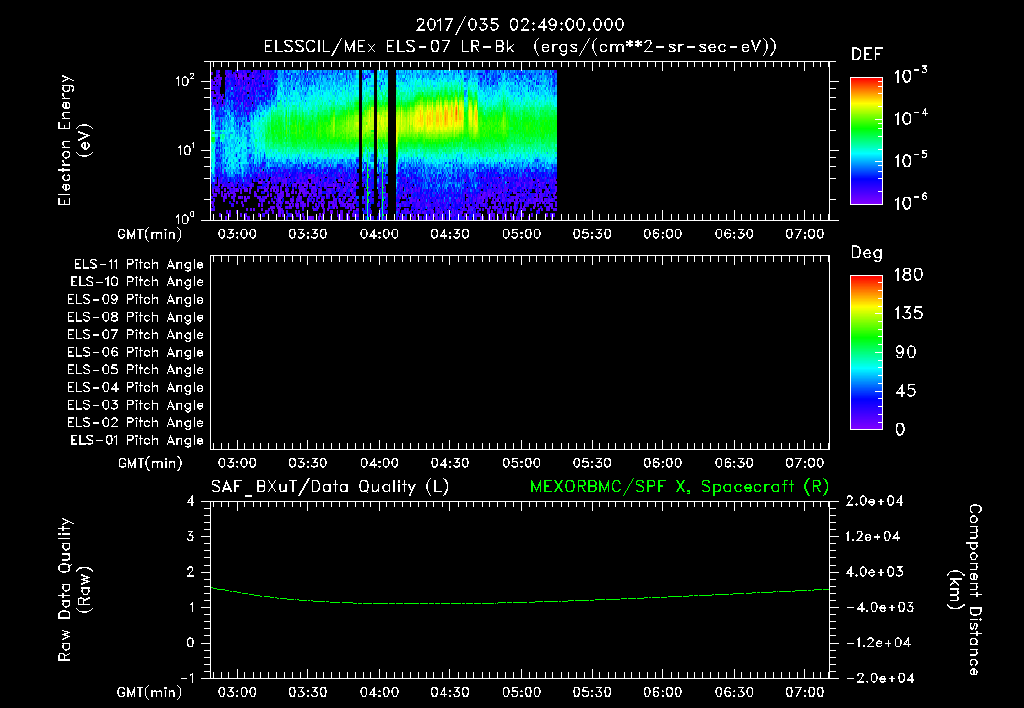The image size is (1024, 708).
Task: Click the 10^-6 value on the DEF scale
Action: 910,202
